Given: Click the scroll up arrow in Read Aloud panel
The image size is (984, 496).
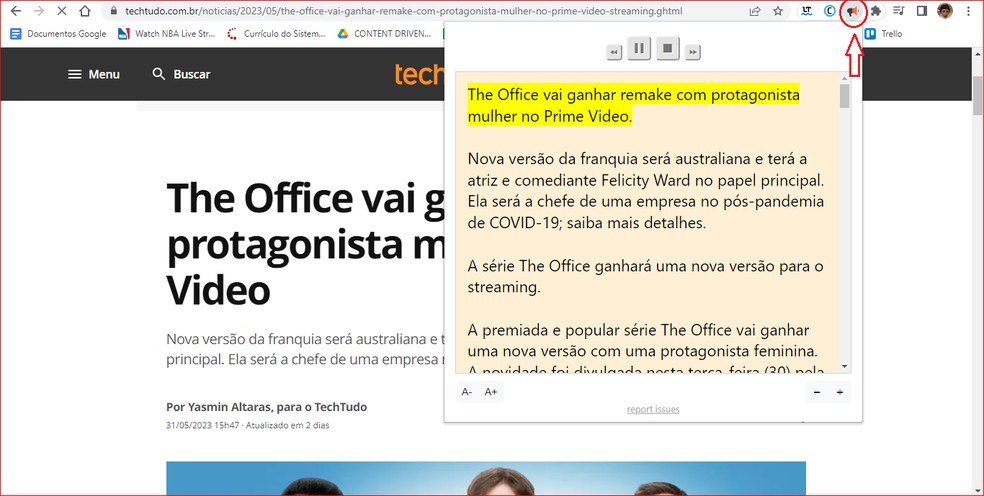Looking at the screenshot, I should tap(844, 77).
